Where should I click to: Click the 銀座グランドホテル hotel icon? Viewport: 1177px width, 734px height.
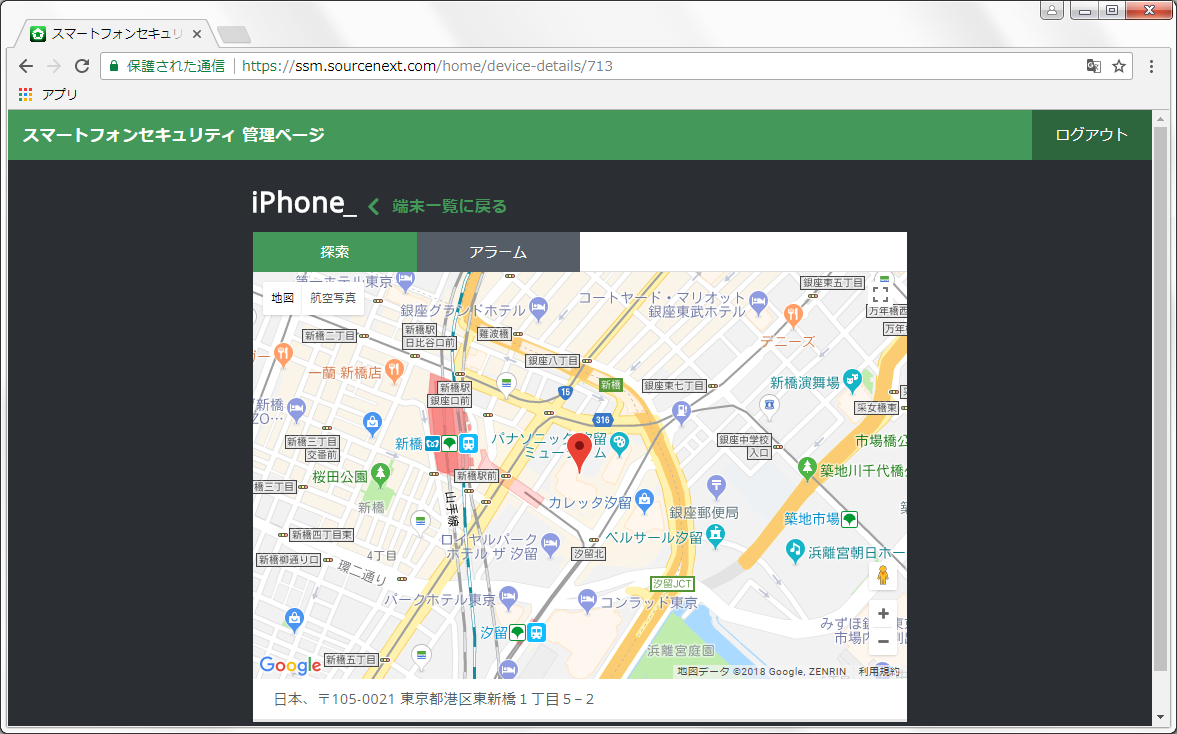(x=538, y=306)
